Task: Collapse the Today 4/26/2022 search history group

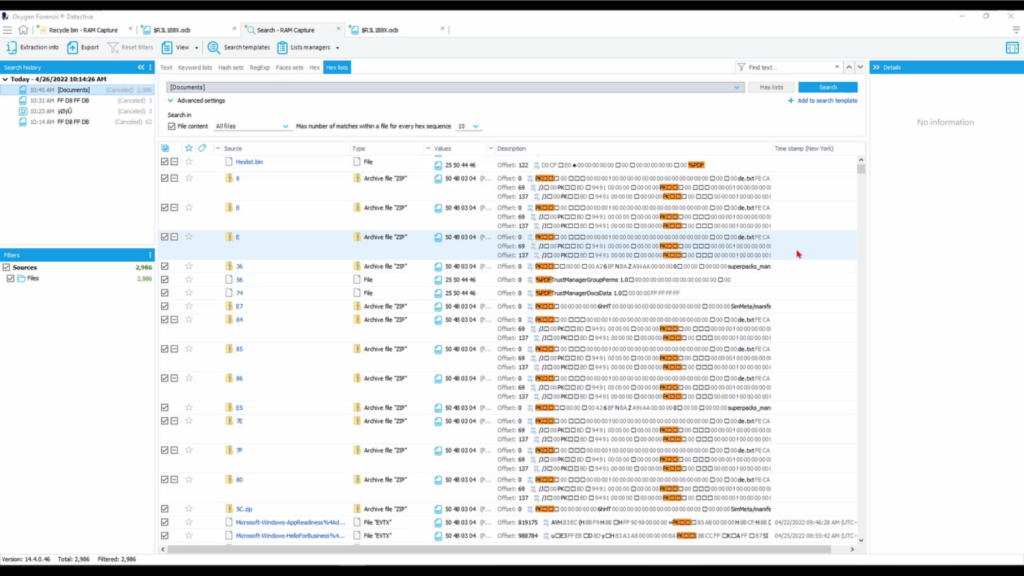Action: pos(8,78)
